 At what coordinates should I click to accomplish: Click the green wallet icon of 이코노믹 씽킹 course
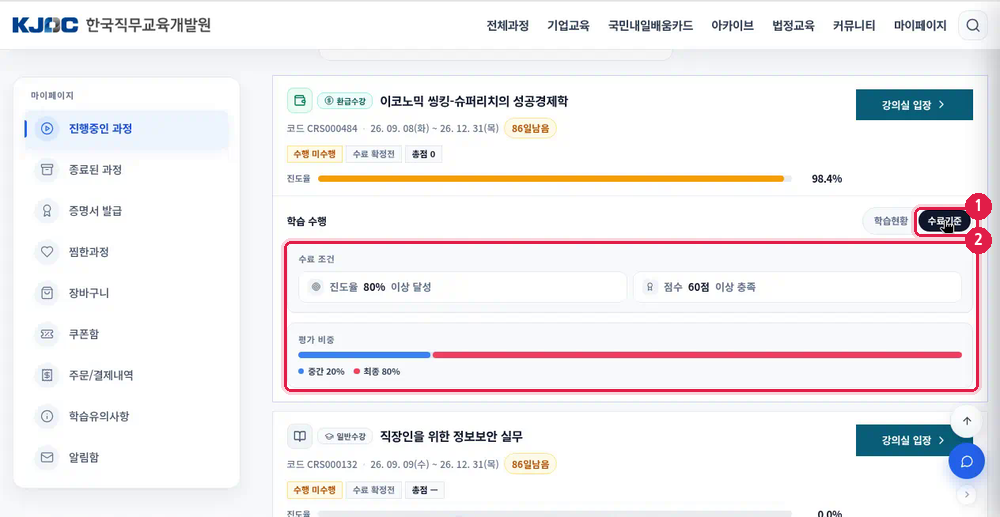coord(300,101)
